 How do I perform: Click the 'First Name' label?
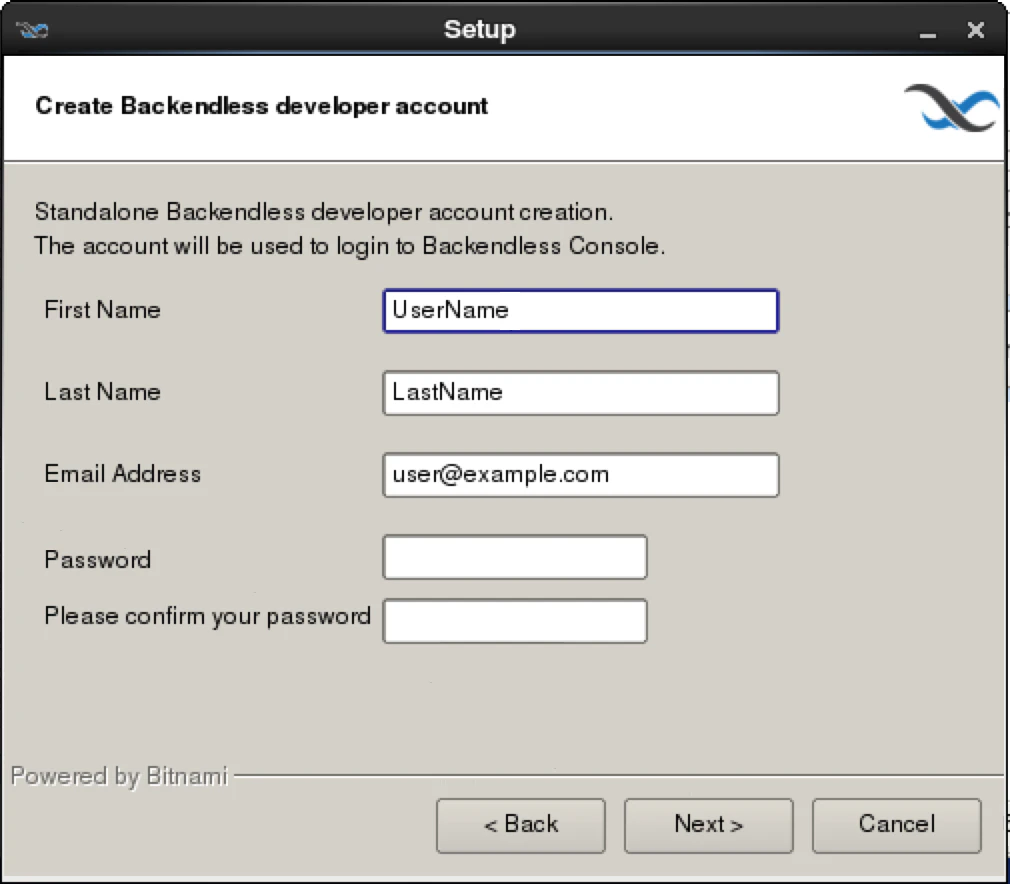click(102, 310)
